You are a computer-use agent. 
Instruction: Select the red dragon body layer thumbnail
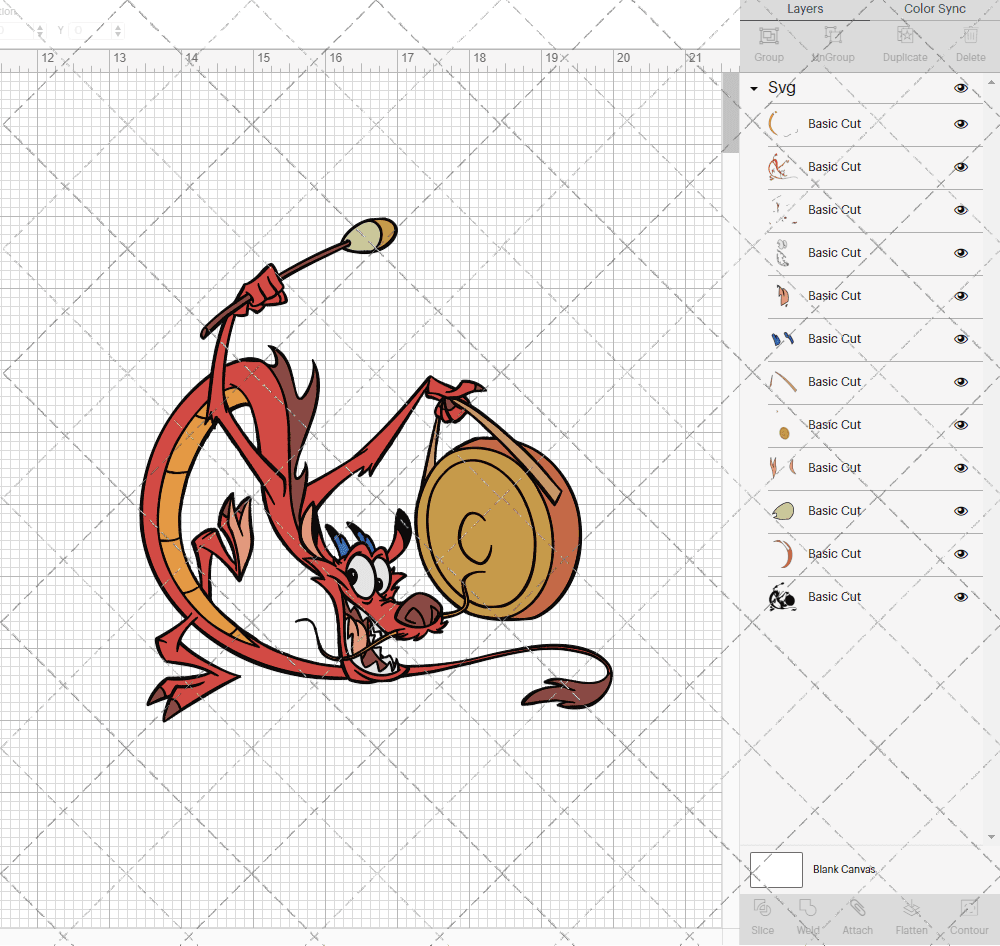(781, 166)
